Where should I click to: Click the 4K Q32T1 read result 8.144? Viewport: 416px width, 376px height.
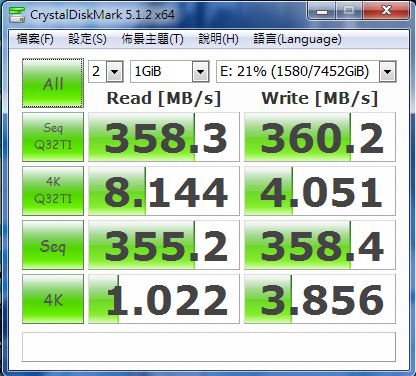(x=164, y=191)
